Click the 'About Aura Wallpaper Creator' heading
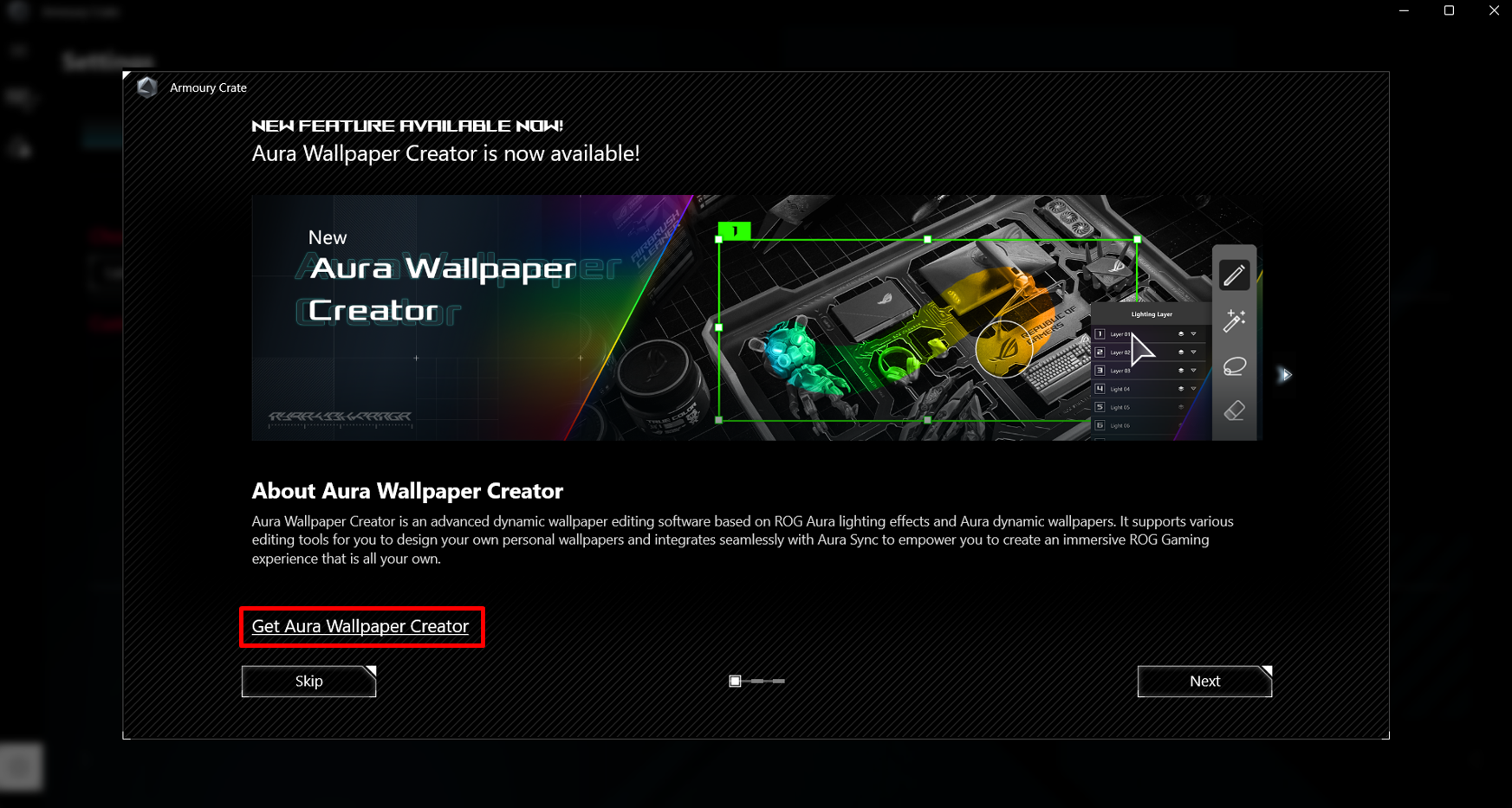 point(407,491)
